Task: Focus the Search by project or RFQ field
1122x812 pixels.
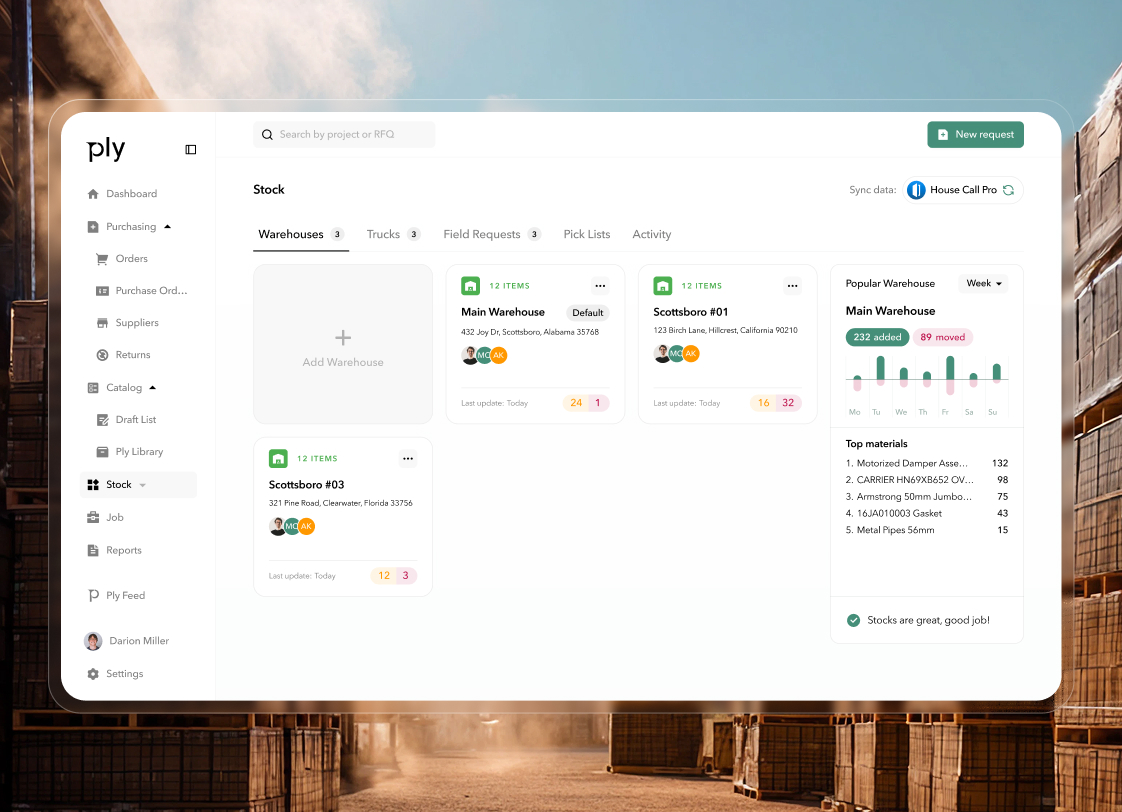Action: point(344,134)
